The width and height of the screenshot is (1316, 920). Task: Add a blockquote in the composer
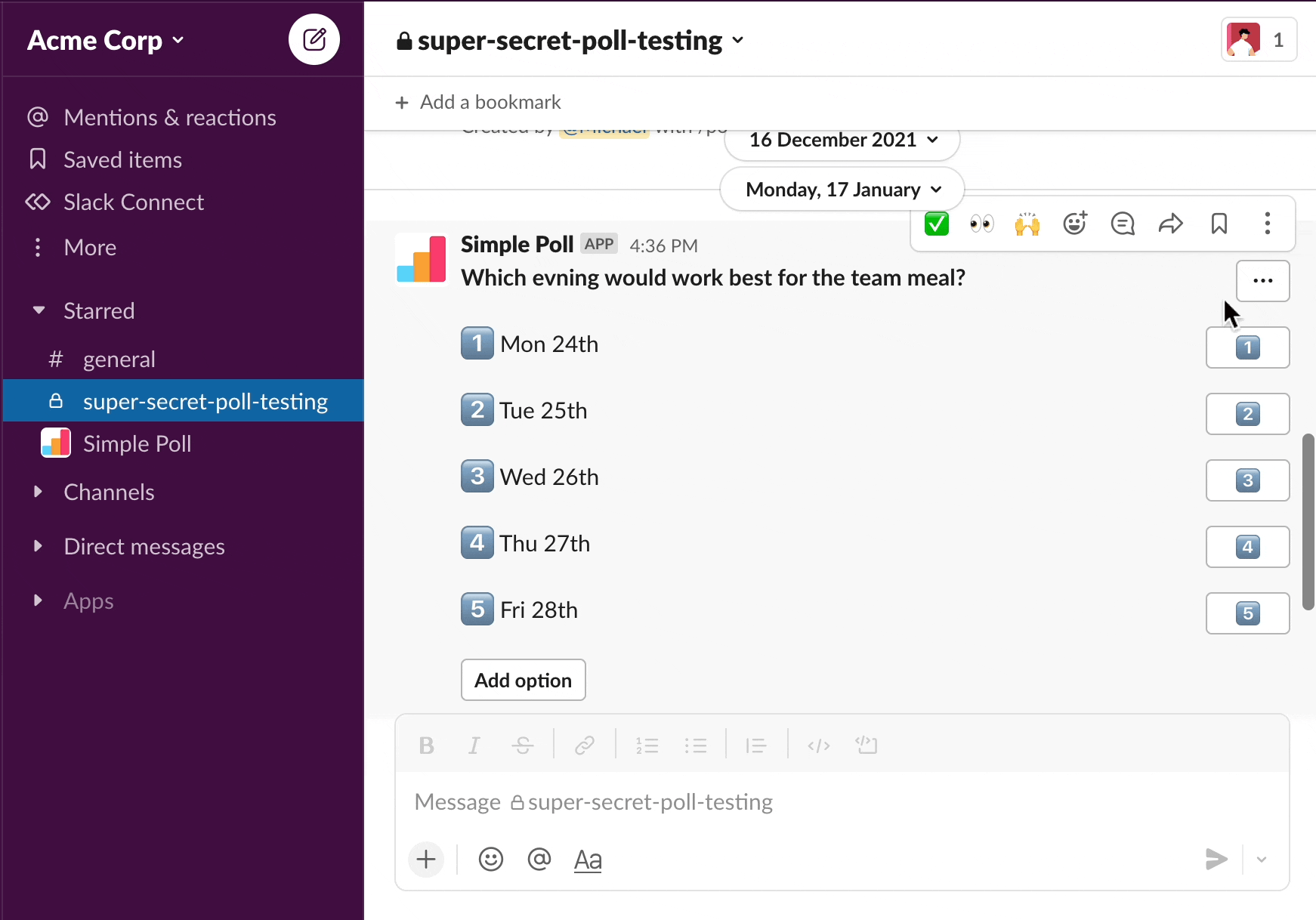(756, 746)
